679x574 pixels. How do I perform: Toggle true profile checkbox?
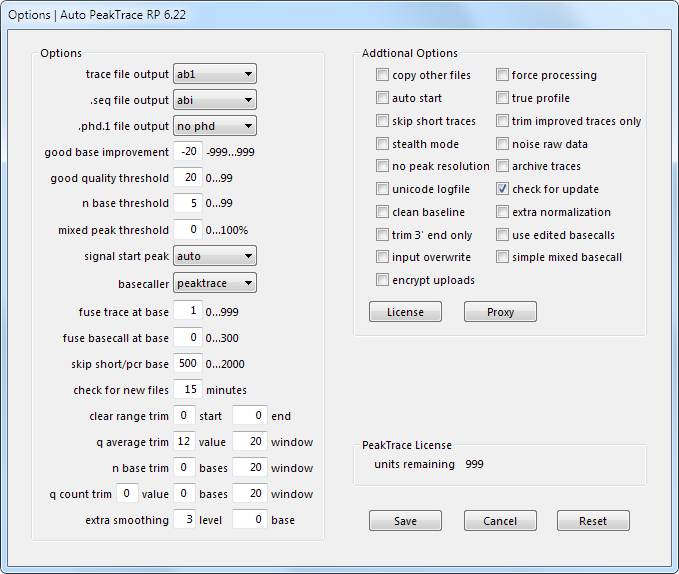pos(502,97)
